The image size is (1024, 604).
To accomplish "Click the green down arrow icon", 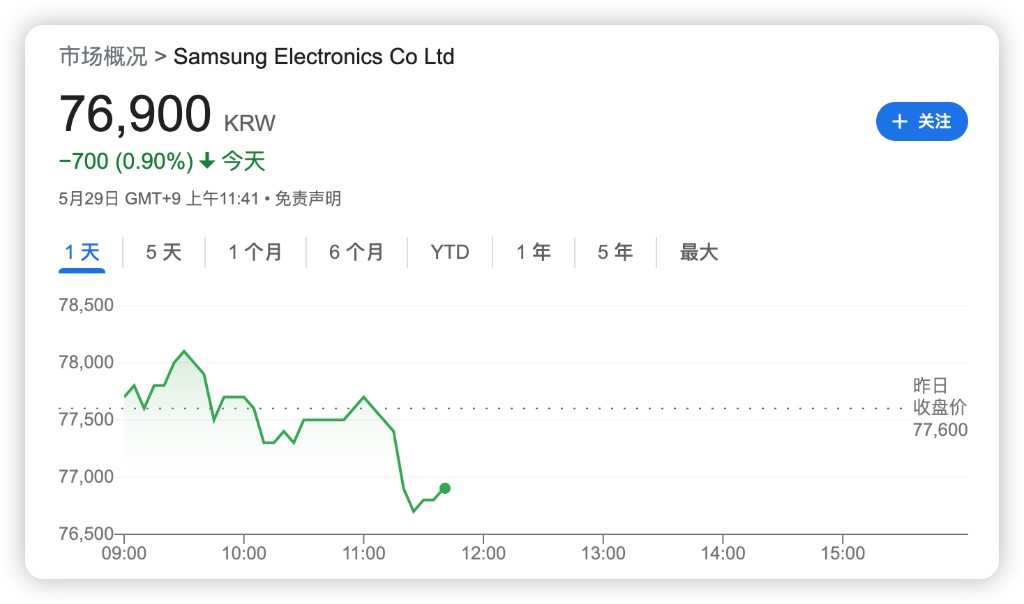I will [x=207, y=161].
